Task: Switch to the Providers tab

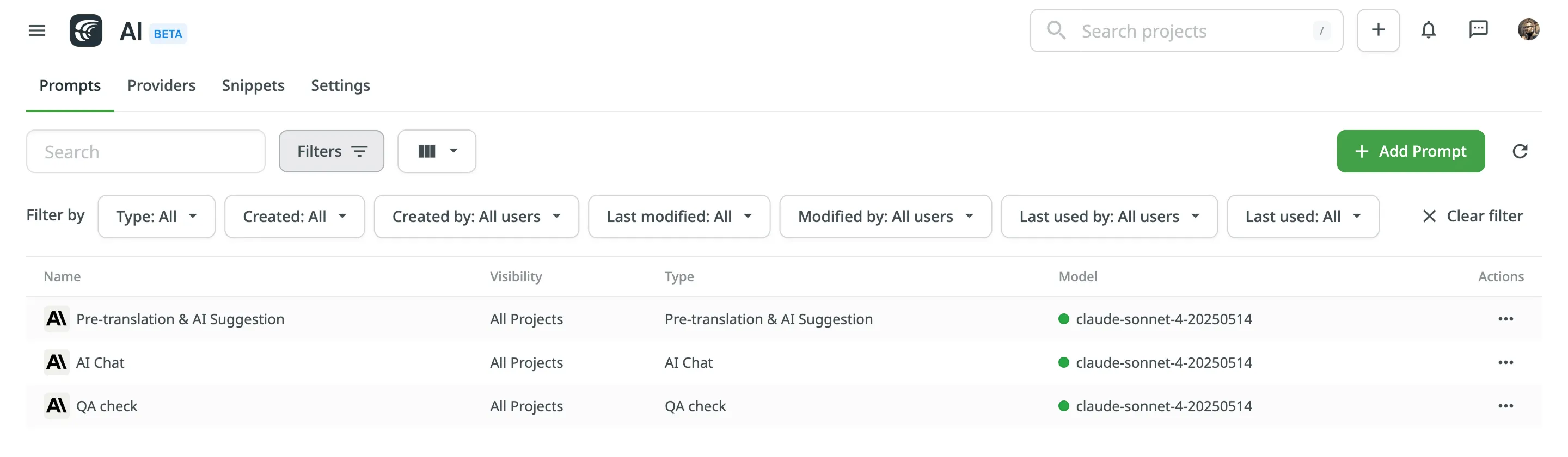Action: point(161,86)
